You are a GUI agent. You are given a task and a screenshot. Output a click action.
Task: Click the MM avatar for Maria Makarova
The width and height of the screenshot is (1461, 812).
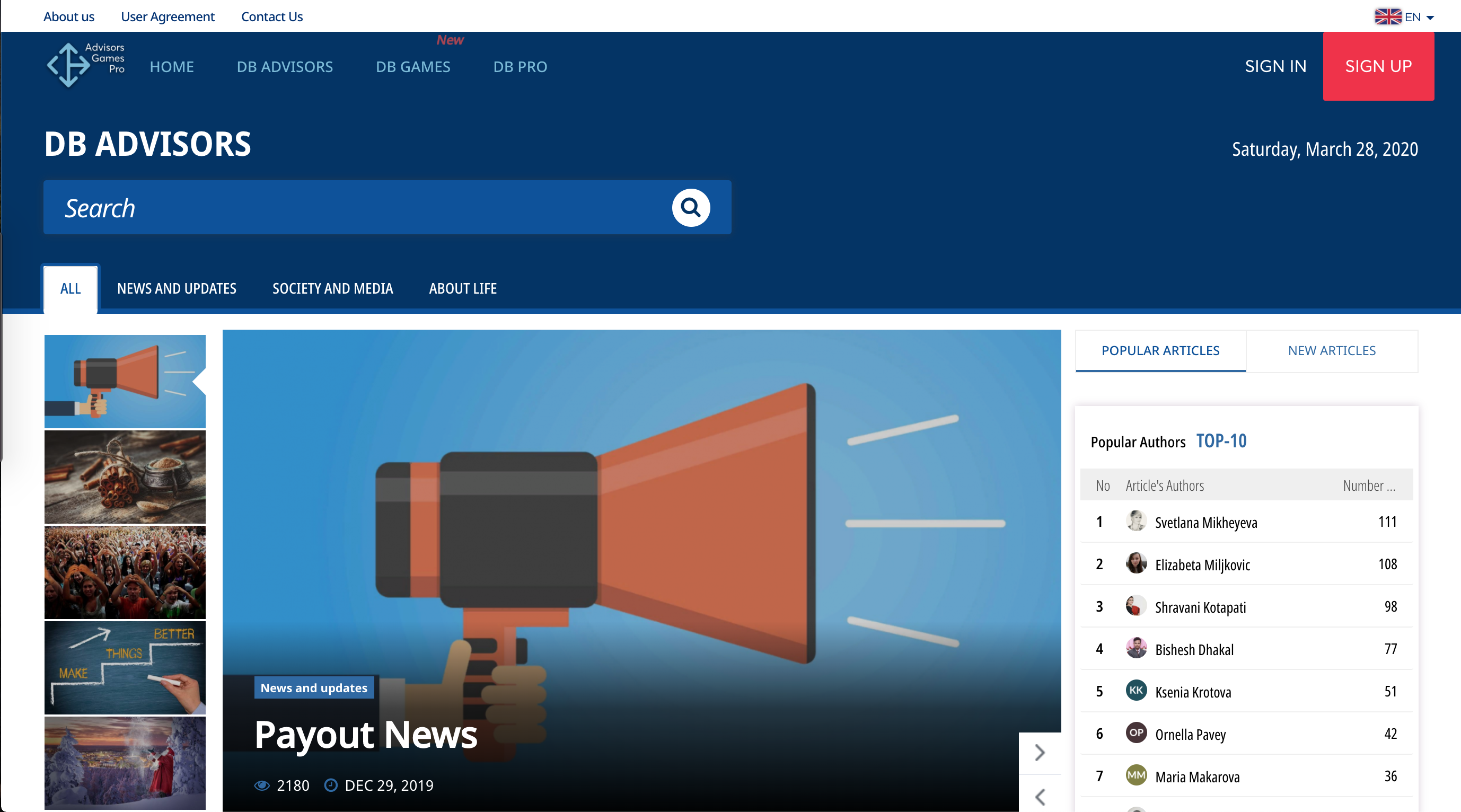(1136, 775)
